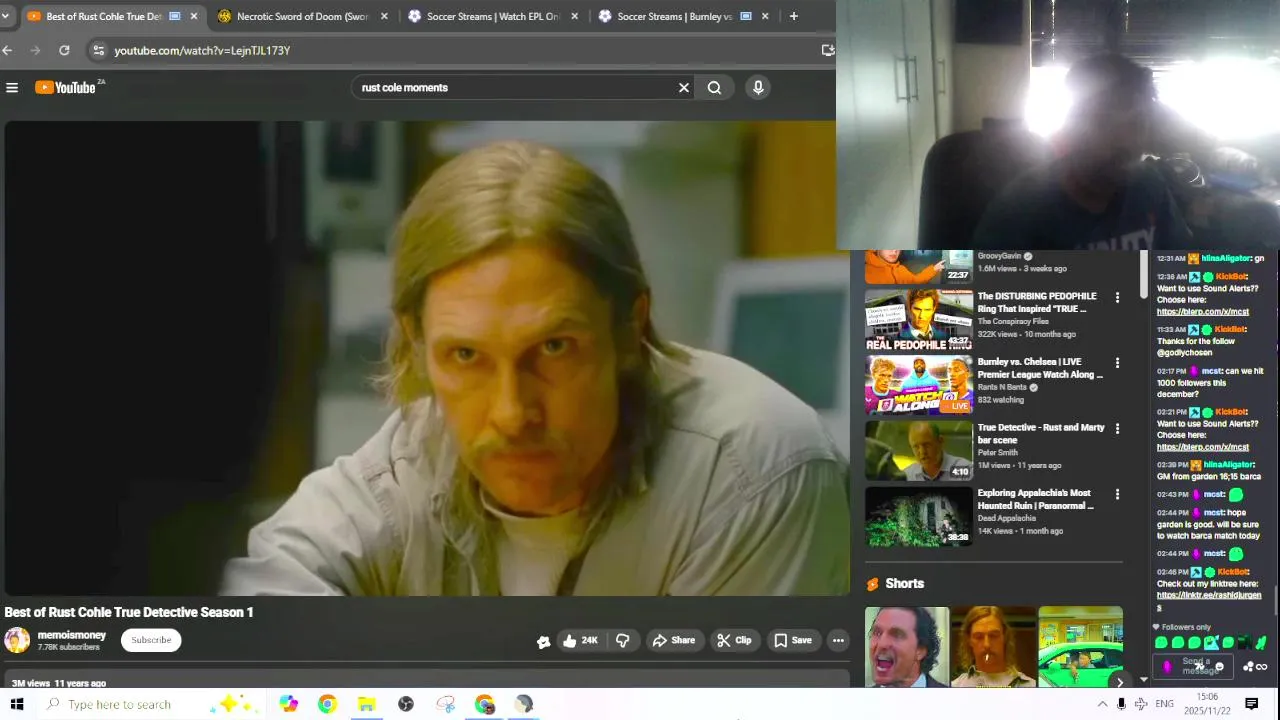Switch the ENG input language

tap(1164, 704)
